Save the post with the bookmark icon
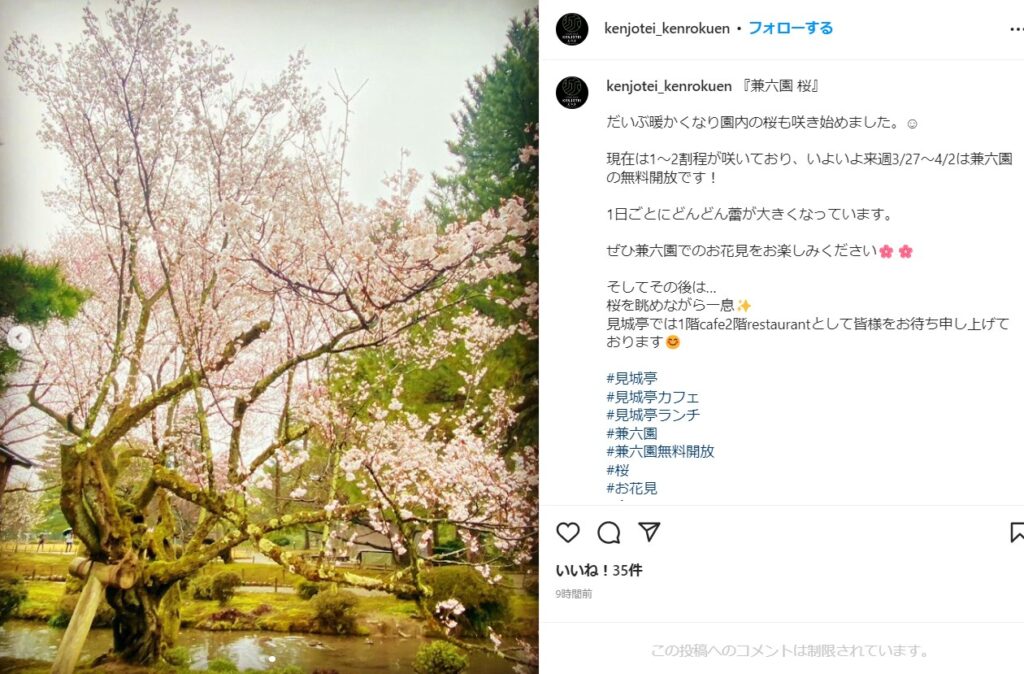The width and height of the screenshot is (1024, 674). coord(1017,532)
